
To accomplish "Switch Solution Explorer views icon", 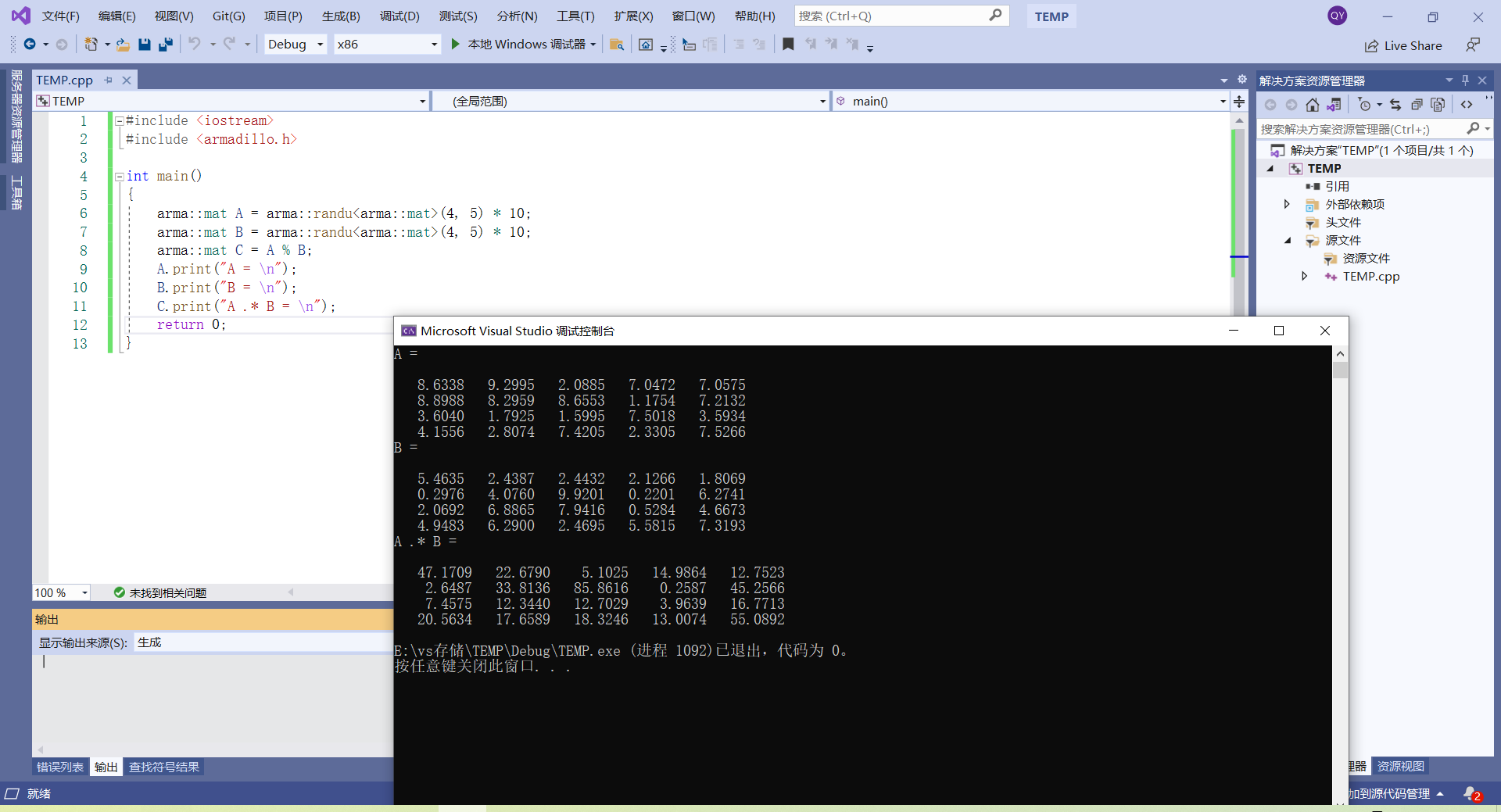I will click(x=1334, y=105).
